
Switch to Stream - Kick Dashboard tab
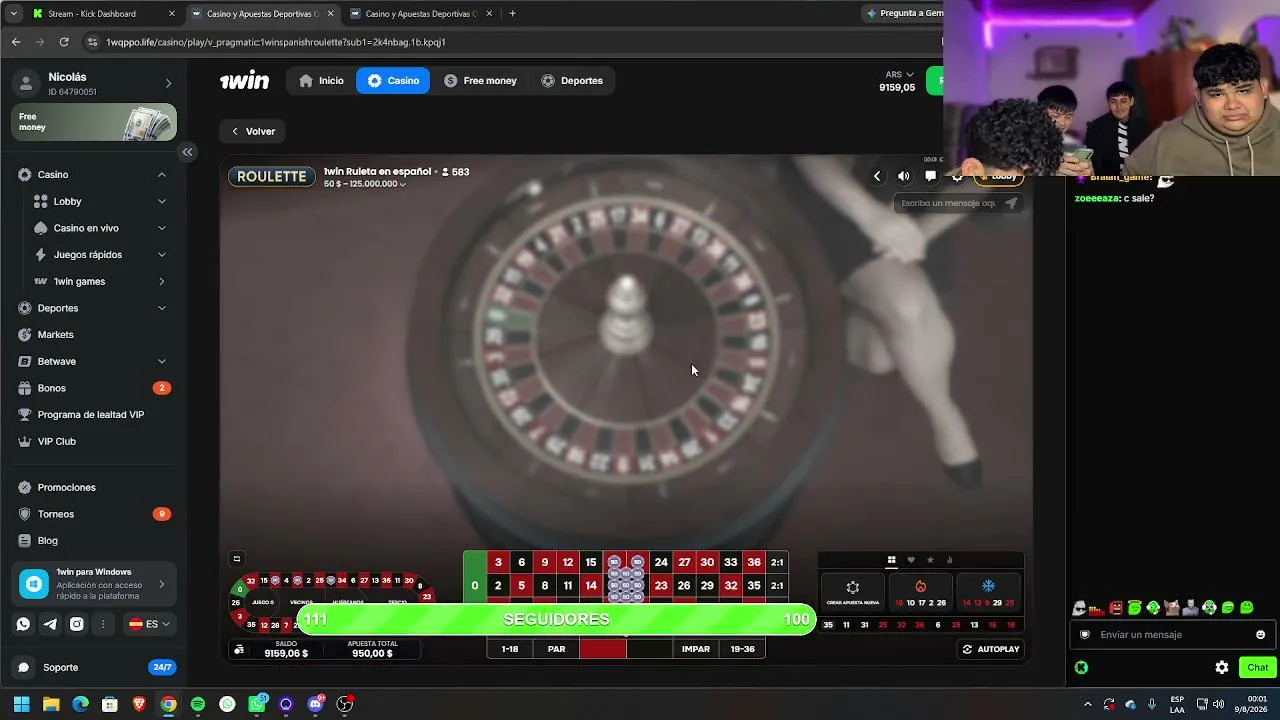point(103,14)
